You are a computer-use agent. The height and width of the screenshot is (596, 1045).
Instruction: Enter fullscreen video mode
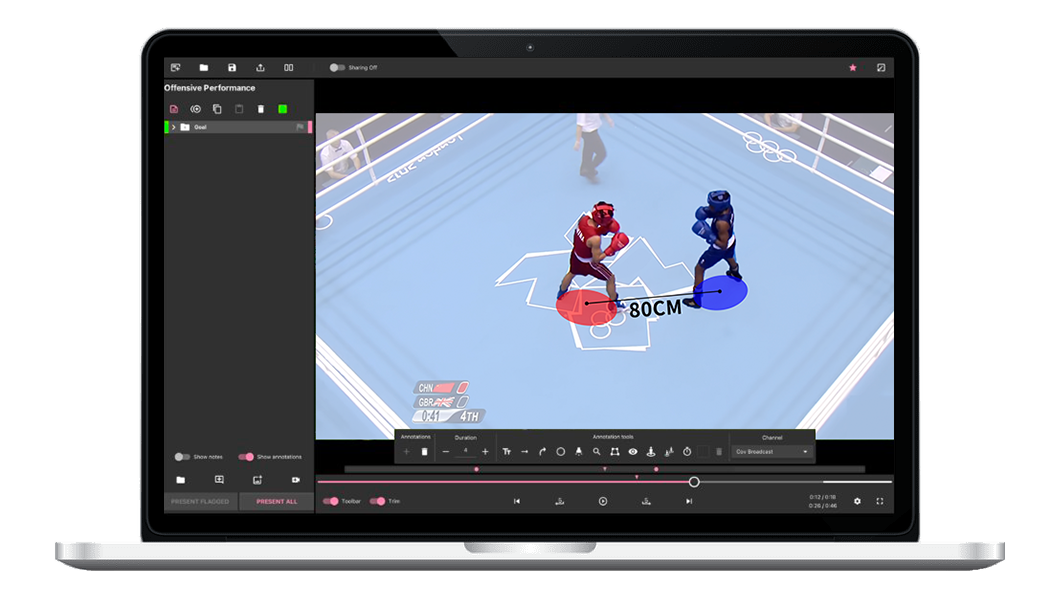(x=880, y=501)
